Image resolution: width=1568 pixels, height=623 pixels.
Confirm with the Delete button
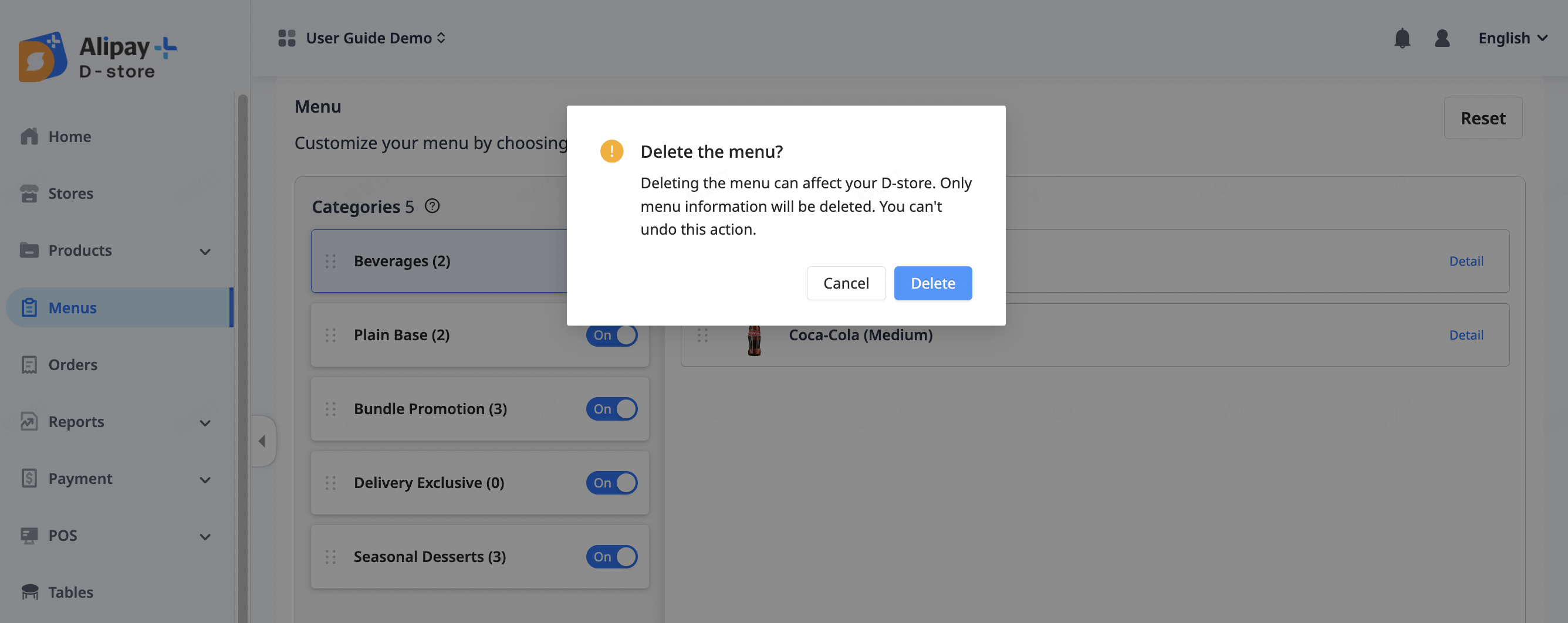932,283
